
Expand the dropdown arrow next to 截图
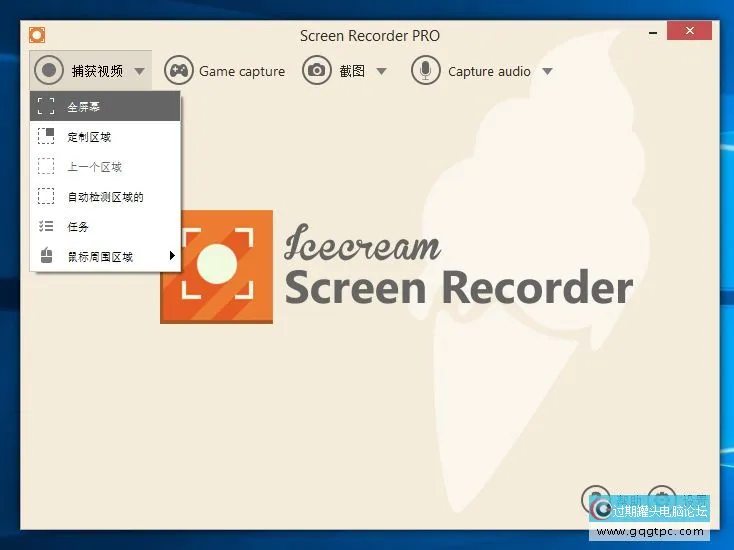(x=384, y=72)
